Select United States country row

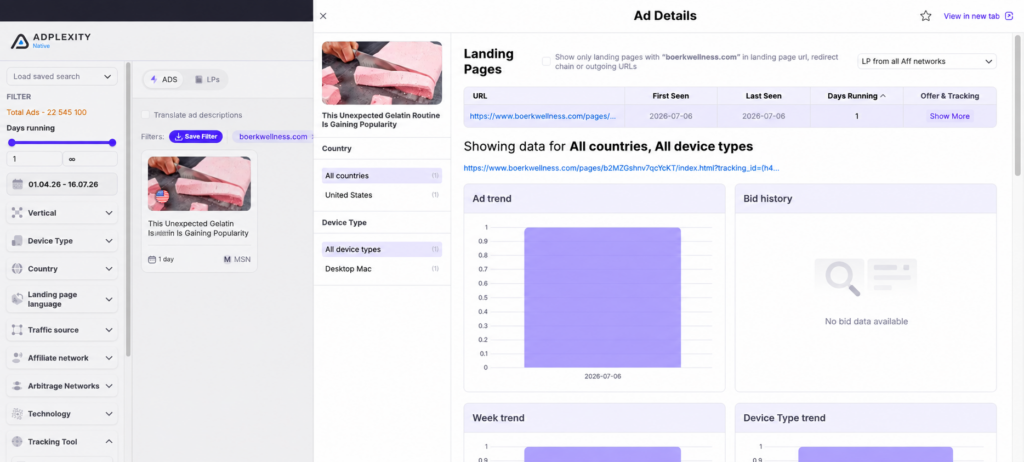pos(382,195)
